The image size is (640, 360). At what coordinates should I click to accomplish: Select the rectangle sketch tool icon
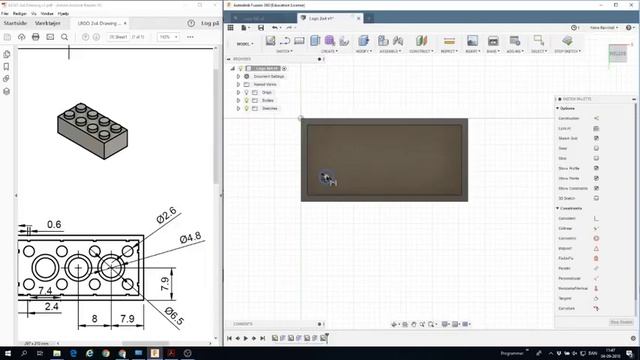(x=299, y=41)
